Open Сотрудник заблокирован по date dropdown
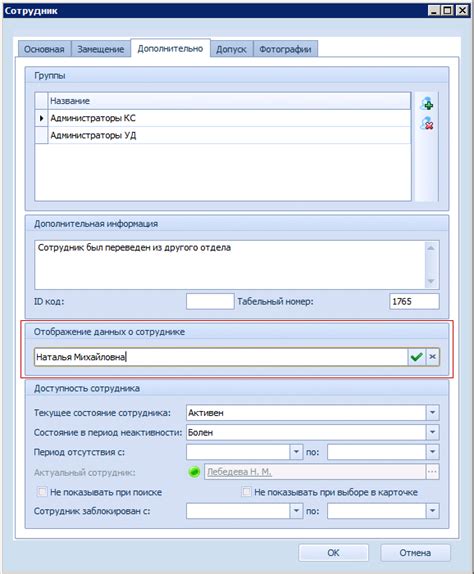The width and height of the screenshot is (474, 574). pyautogui.click(x=432, y=511)
